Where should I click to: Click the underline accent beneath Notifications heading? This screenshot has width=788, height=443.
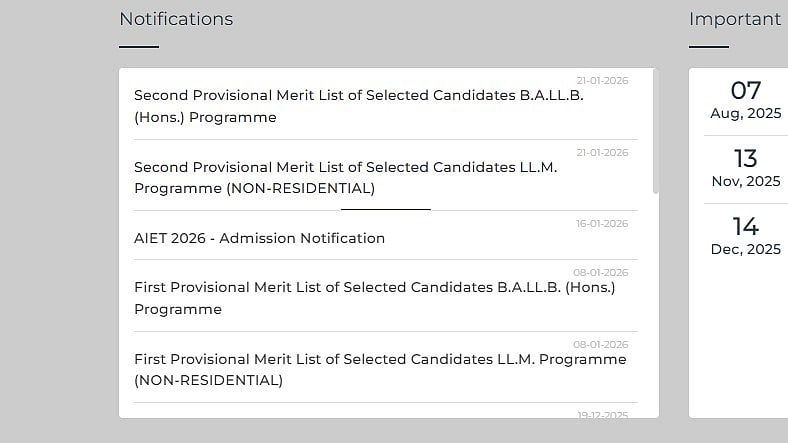[139, 46]
